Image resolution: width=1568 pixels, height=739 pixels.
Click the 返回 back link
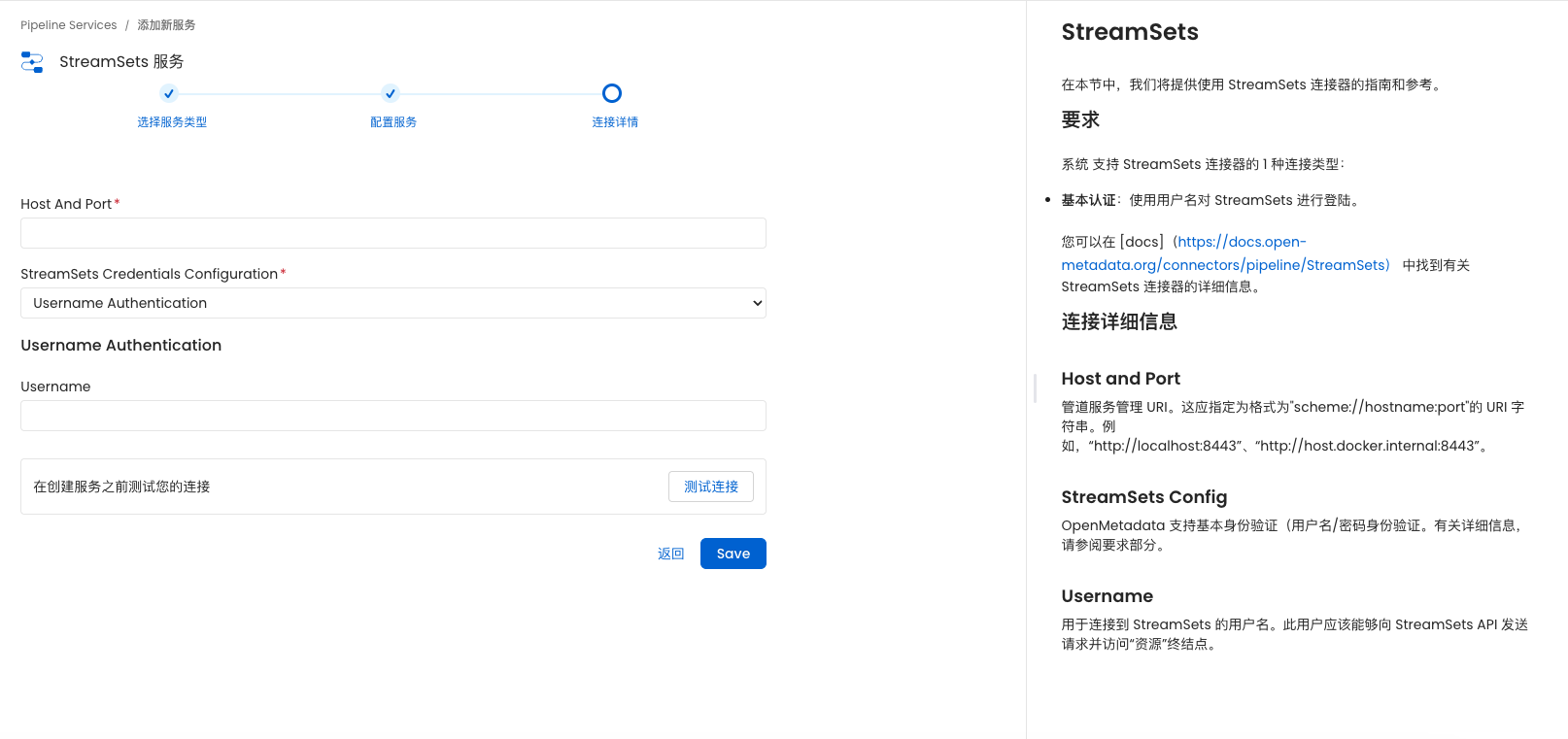(671, 554)
